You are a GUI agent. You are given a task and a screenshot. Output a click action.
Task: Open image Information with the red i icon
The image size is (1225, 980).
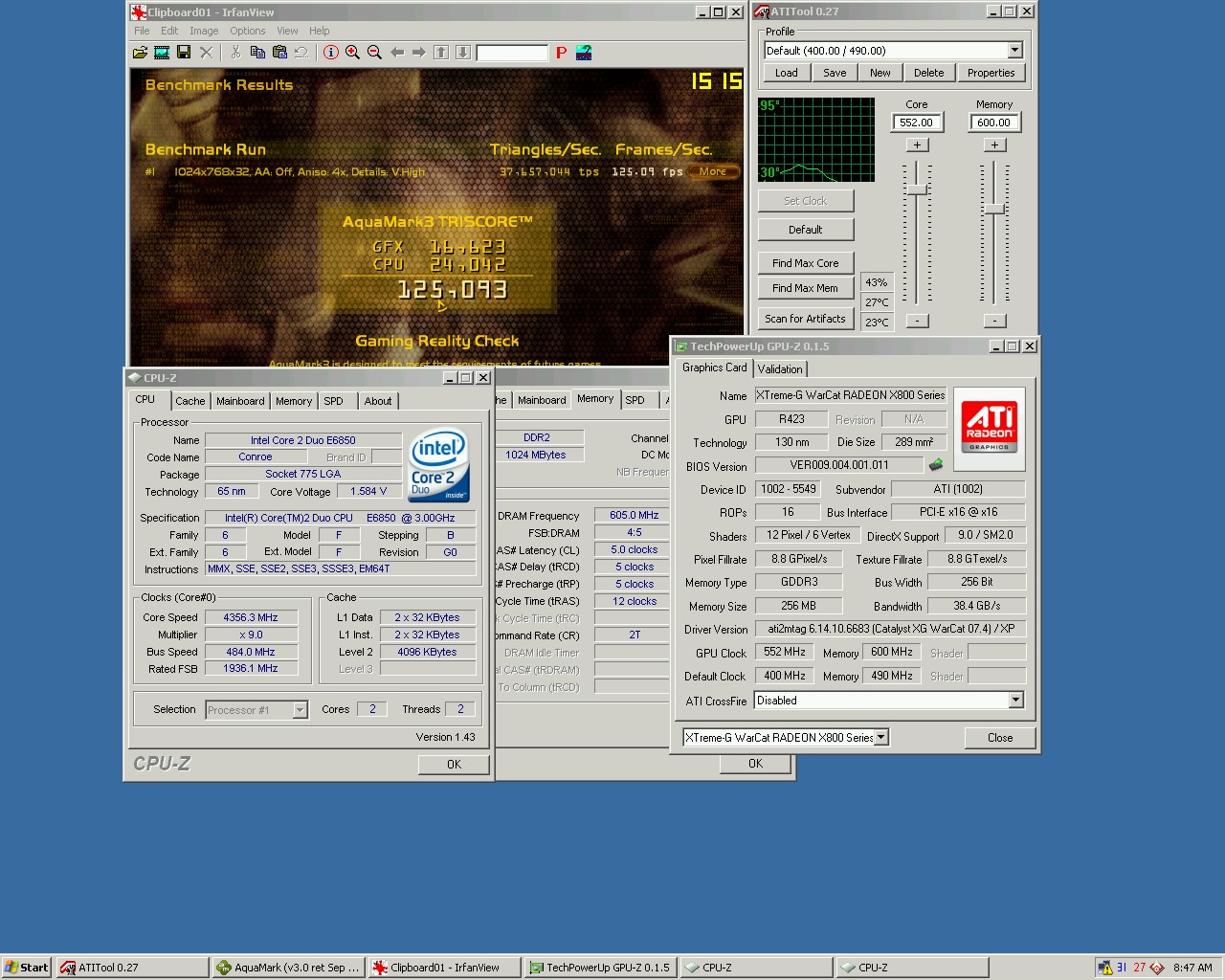point(330,53)
